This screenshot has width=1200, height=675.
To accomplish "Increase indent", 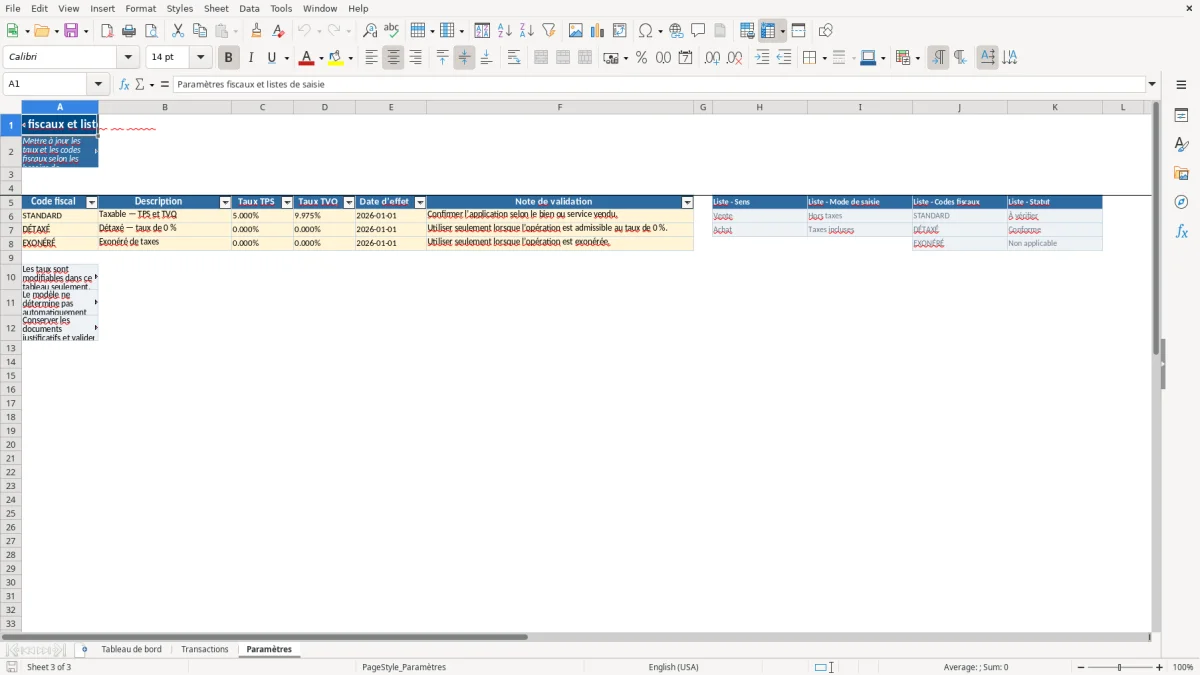I will point(762,58).
